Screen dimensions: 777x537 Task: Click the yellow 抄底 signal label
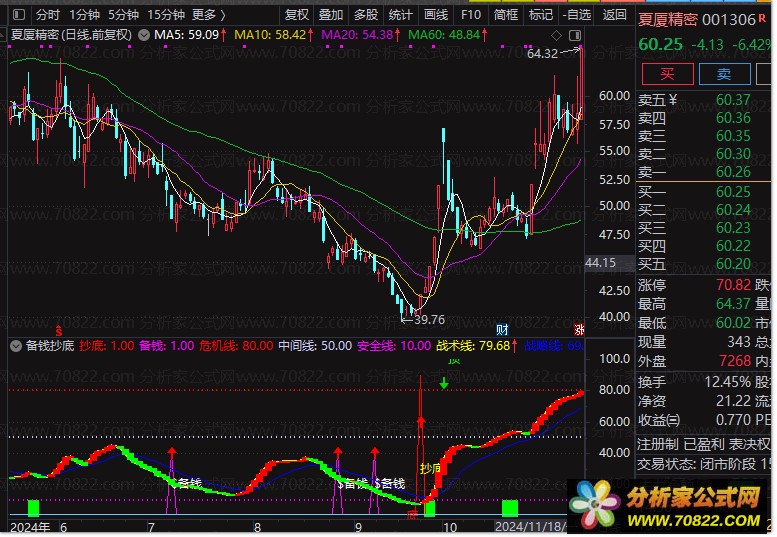(430, 468)
